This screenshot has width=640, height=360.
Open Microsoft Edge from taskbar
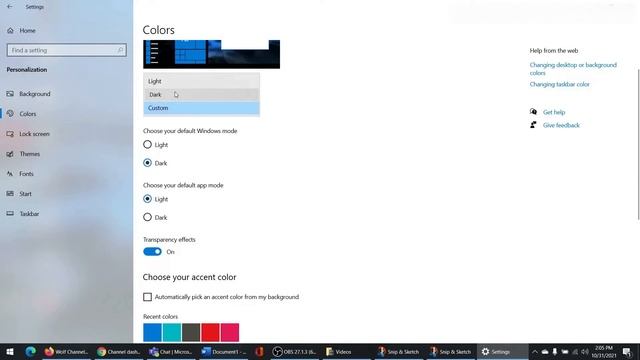click(30, 351)
